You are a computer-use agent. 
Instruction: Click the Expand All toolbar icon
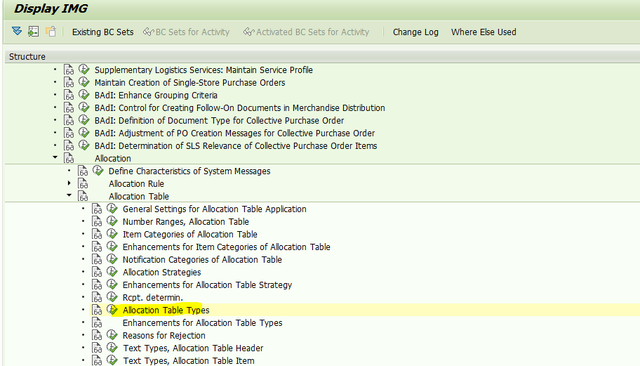17,31
